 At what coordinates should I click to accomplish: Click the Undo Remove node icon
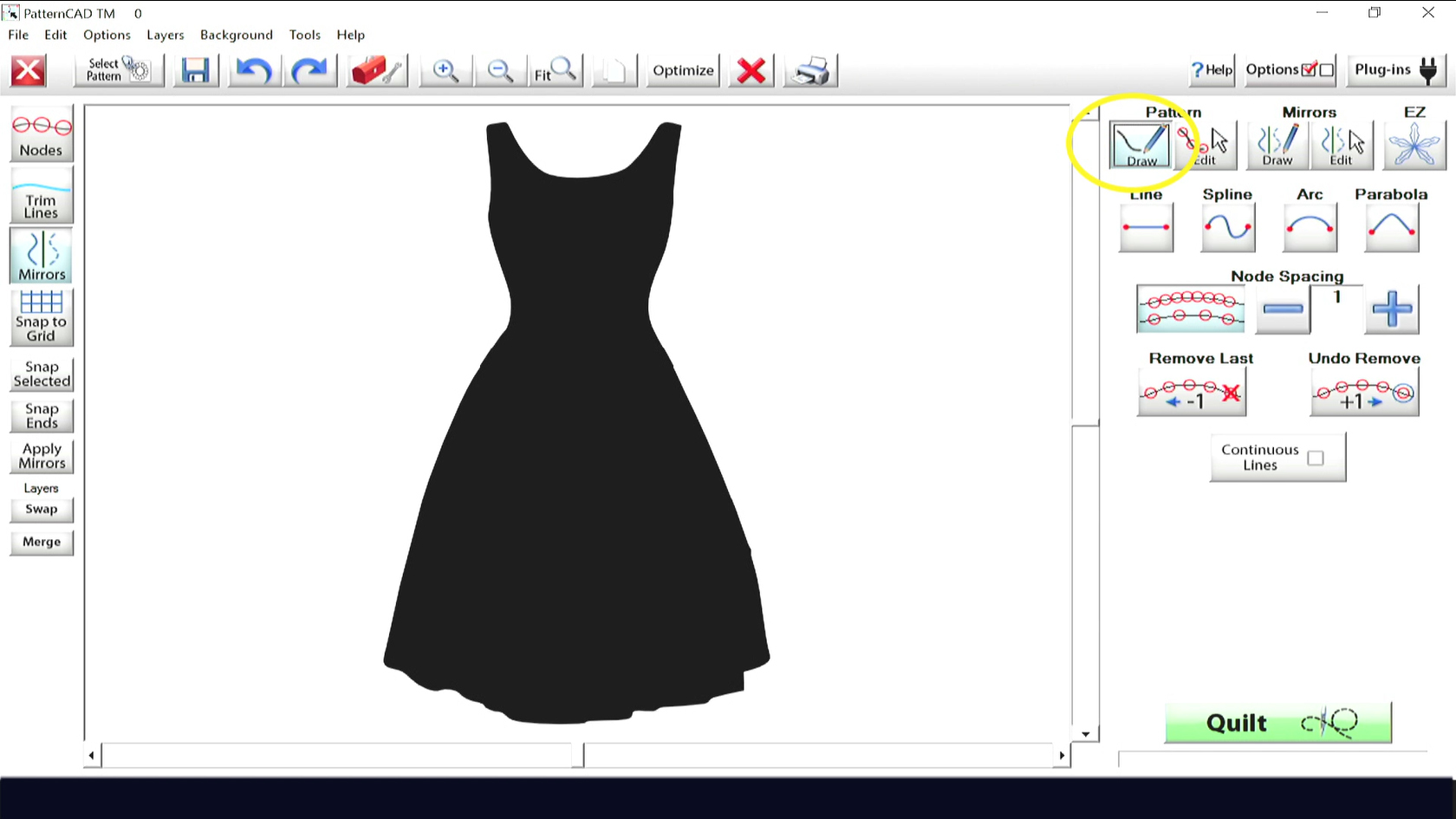pyautogui.click(x=1364, y=393)
